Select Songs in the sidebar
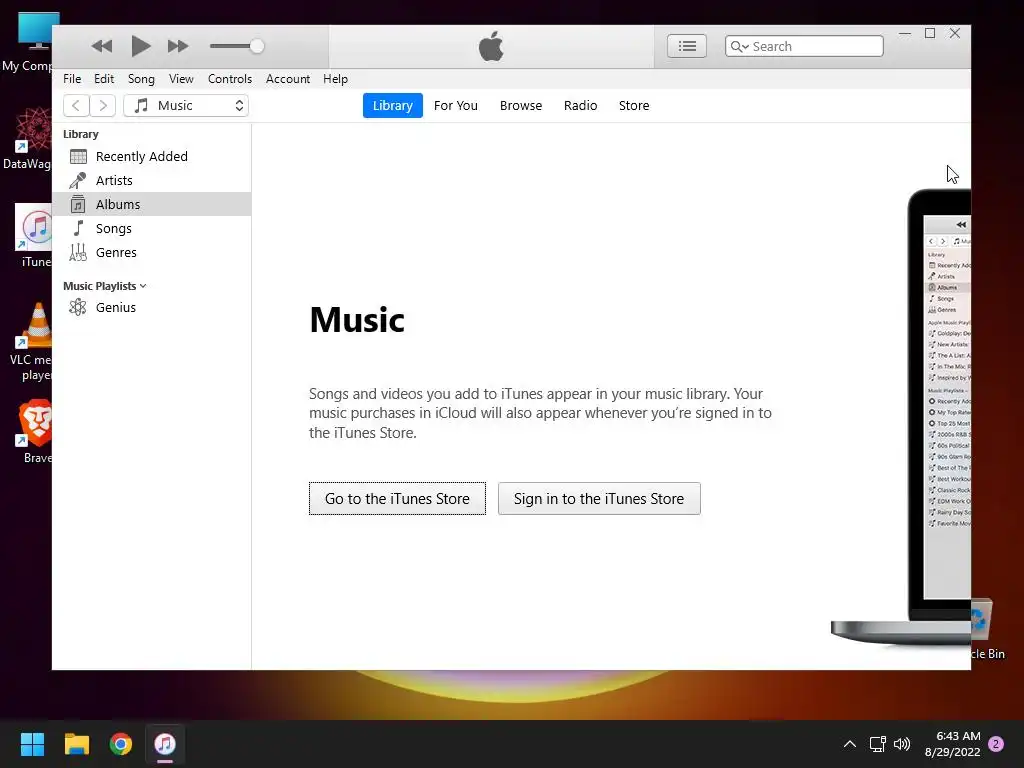The width and height of the screenshot is (1024, 768). tap(152, 229)
